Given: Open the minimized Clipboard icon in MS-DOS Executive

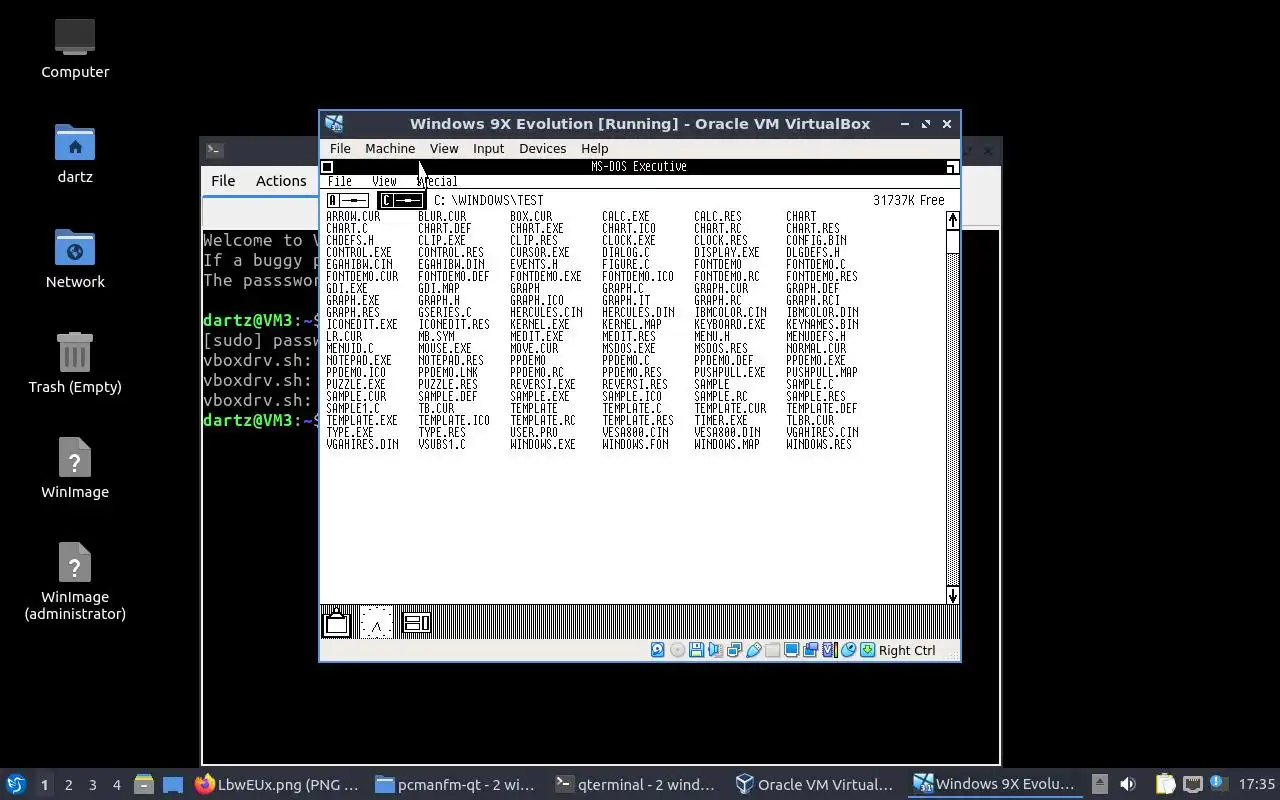Looking at the screenshot, I should tap(337, 623).
